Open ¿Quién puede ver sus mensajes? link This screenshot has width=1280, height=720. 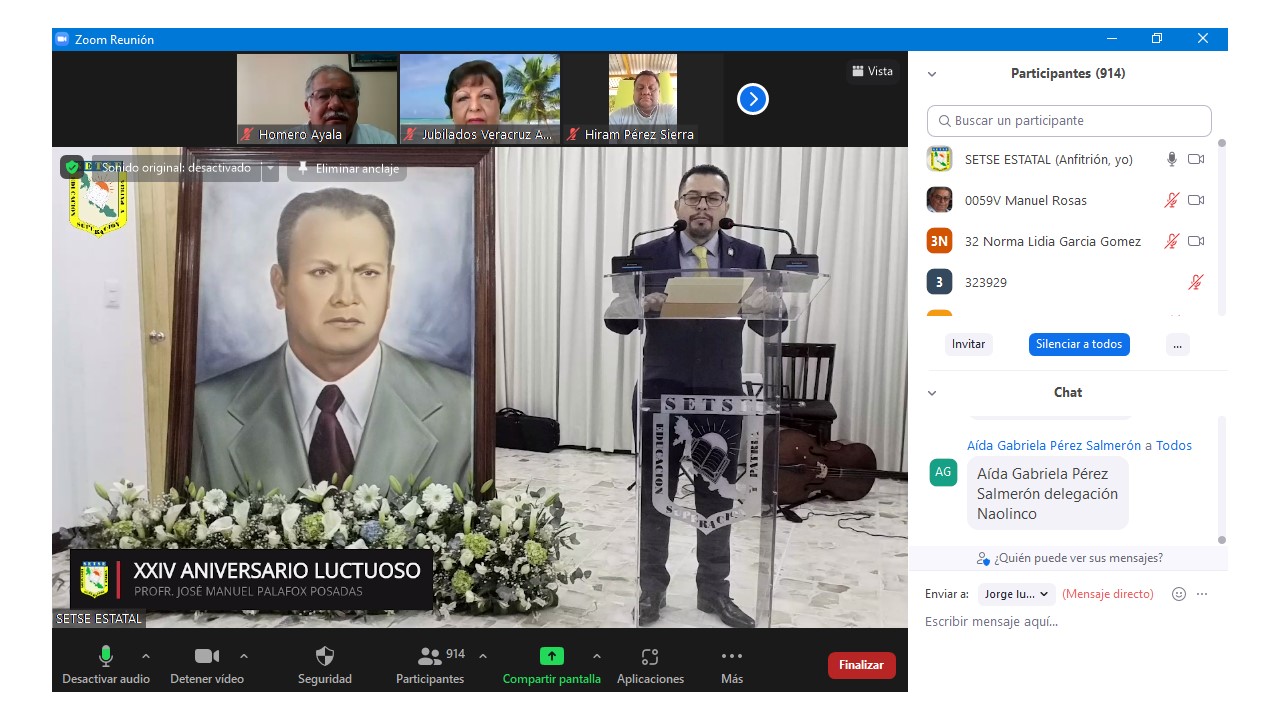(1069, 558)
